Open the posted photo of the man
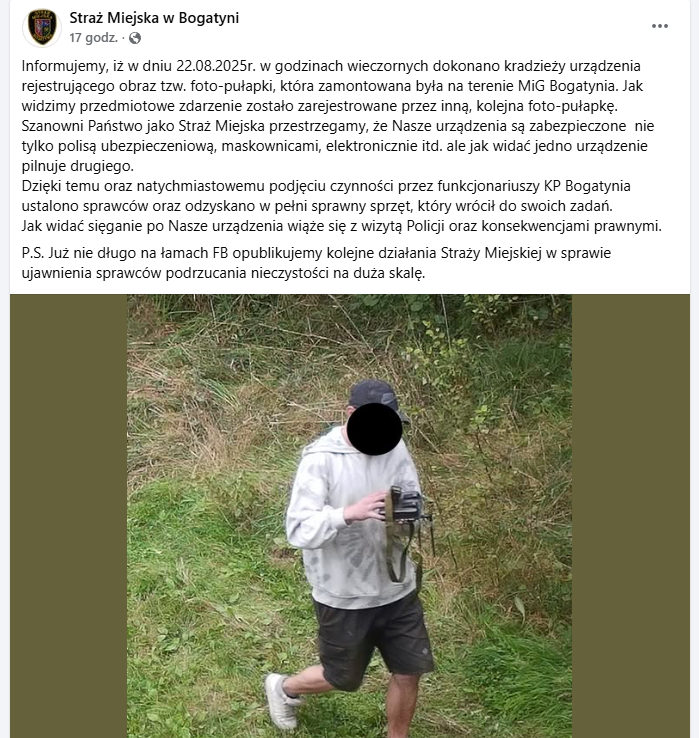 pyautogui.click(x=349, y=516)
